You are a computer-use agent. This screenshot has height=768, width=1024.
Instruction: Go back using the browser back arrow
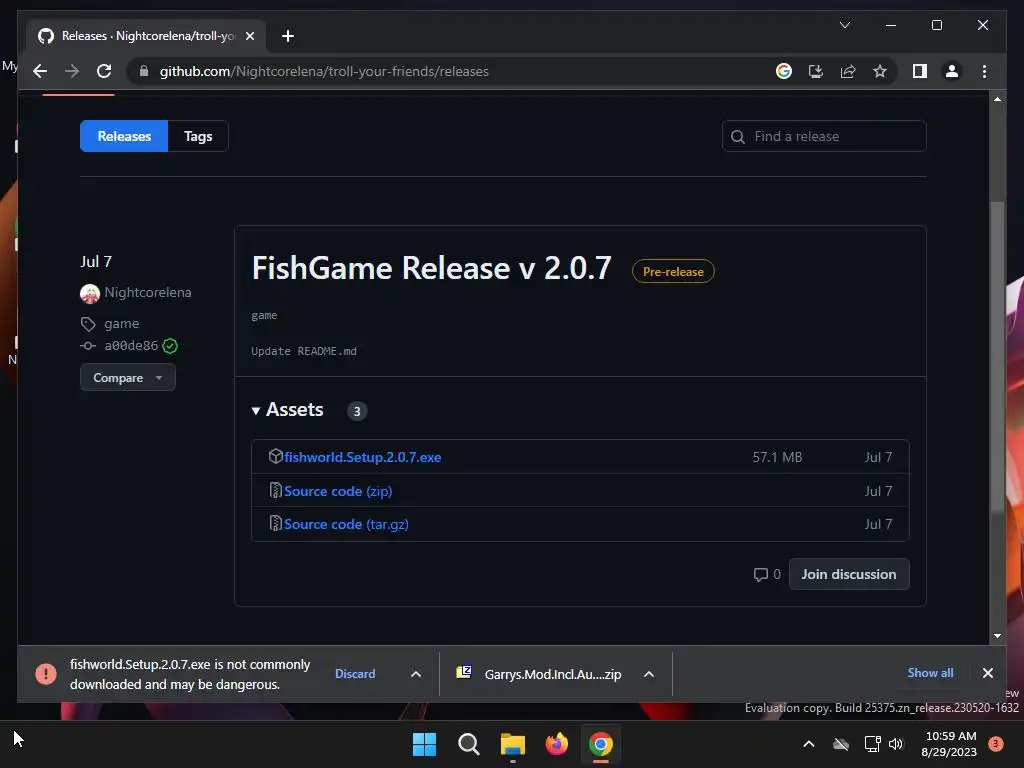click(40, 71)
